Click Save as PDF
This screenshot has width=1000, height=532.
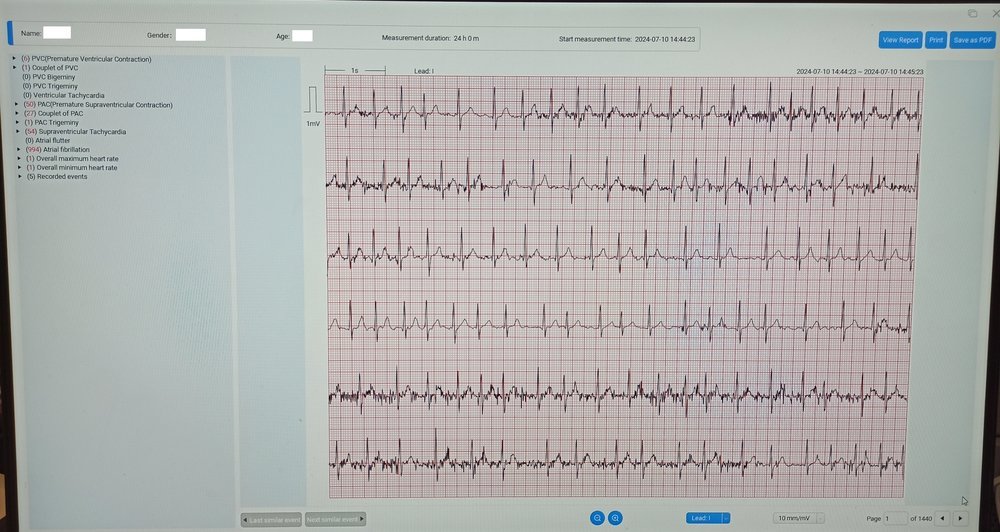(x=972, y=40)
